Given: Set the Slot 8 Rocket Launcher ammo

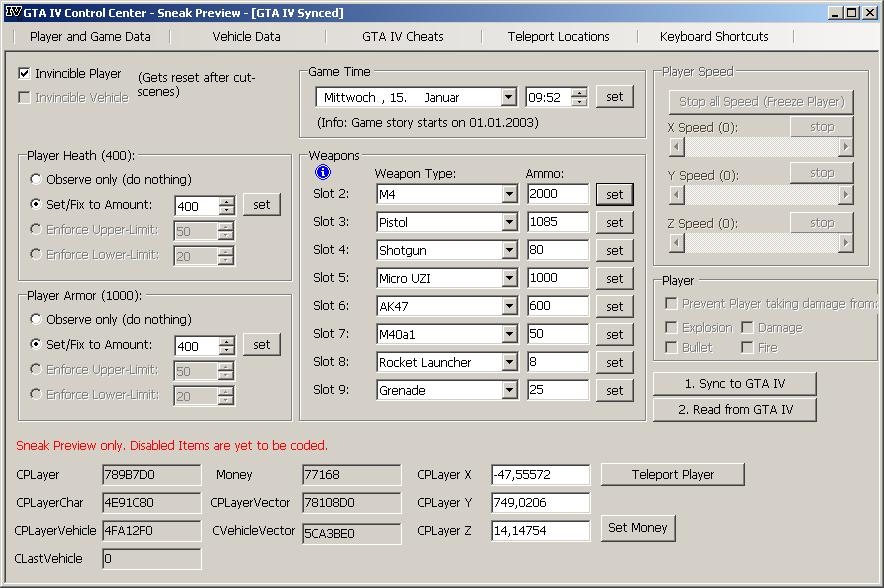Looking at the screenshot, I should 615,362.
